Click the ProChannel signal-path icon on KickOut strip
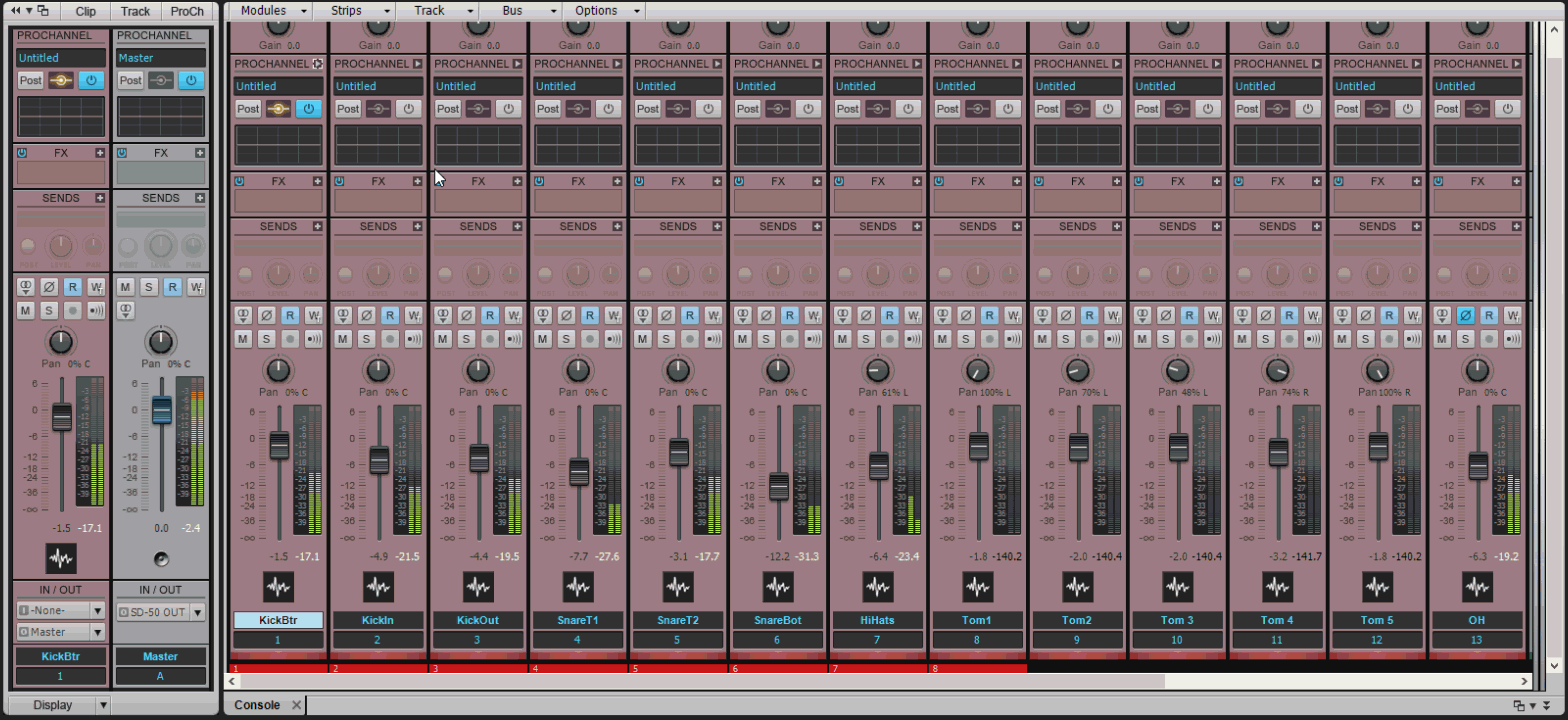Viewport: 1568px width, 720px height. coord(478,109)
